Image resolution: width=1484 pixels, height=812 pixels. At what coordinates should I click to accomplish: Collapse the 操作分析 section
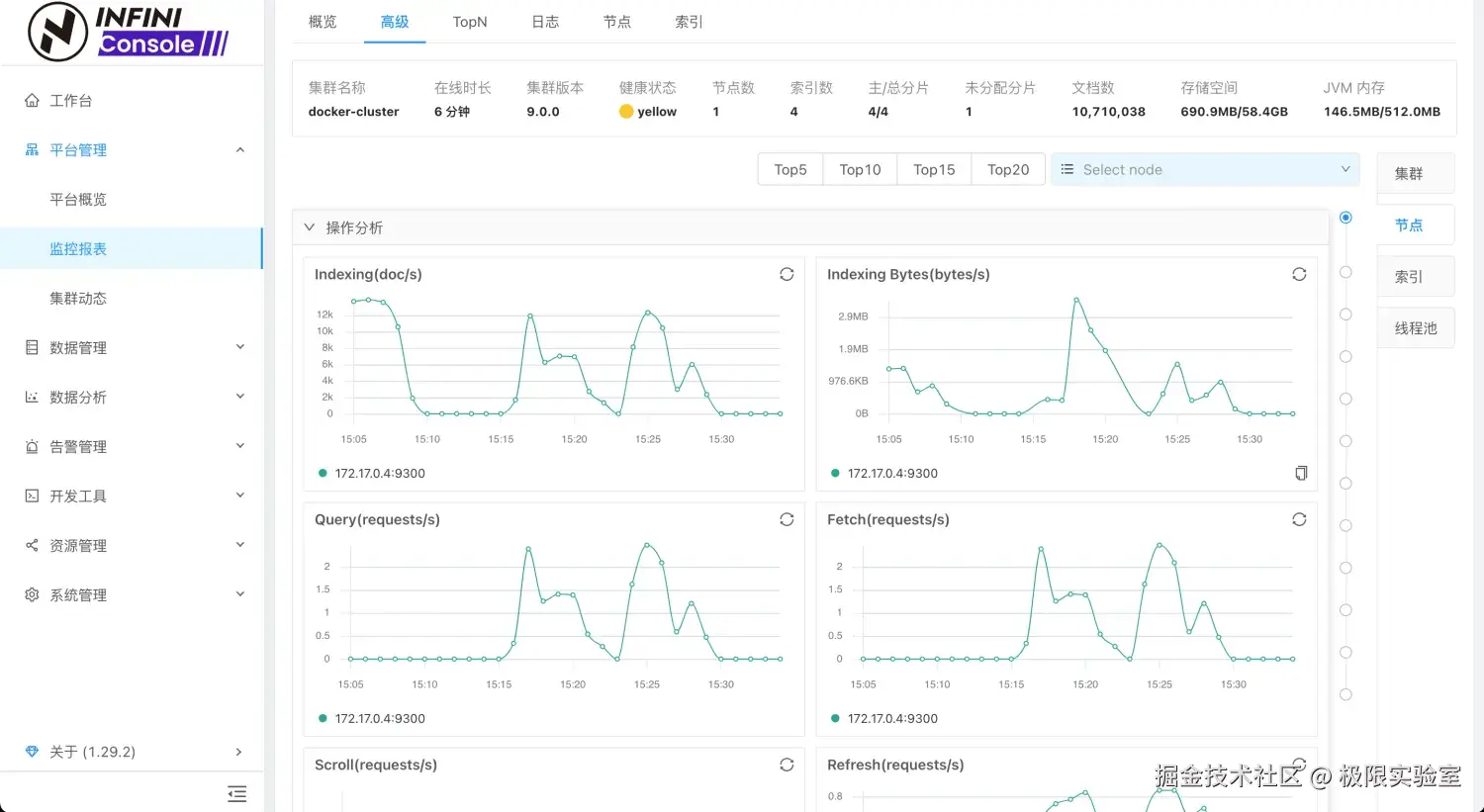[310, 227]
